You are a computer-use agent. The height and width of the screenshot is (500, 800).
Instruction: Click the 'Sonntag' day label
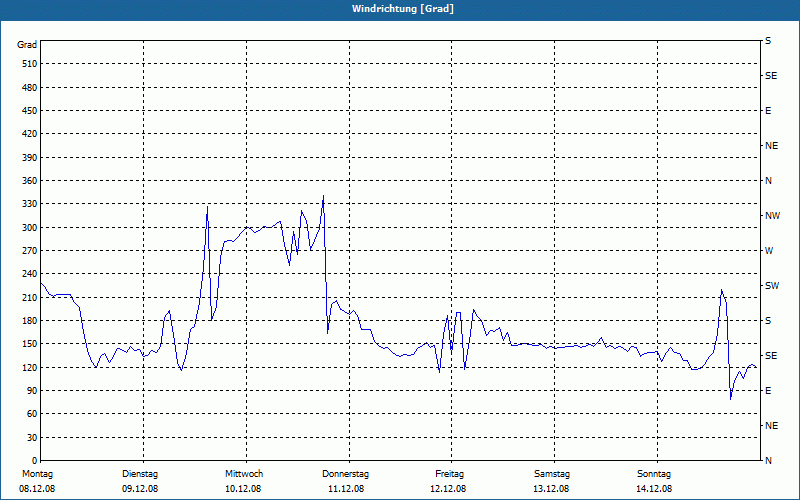654,474
